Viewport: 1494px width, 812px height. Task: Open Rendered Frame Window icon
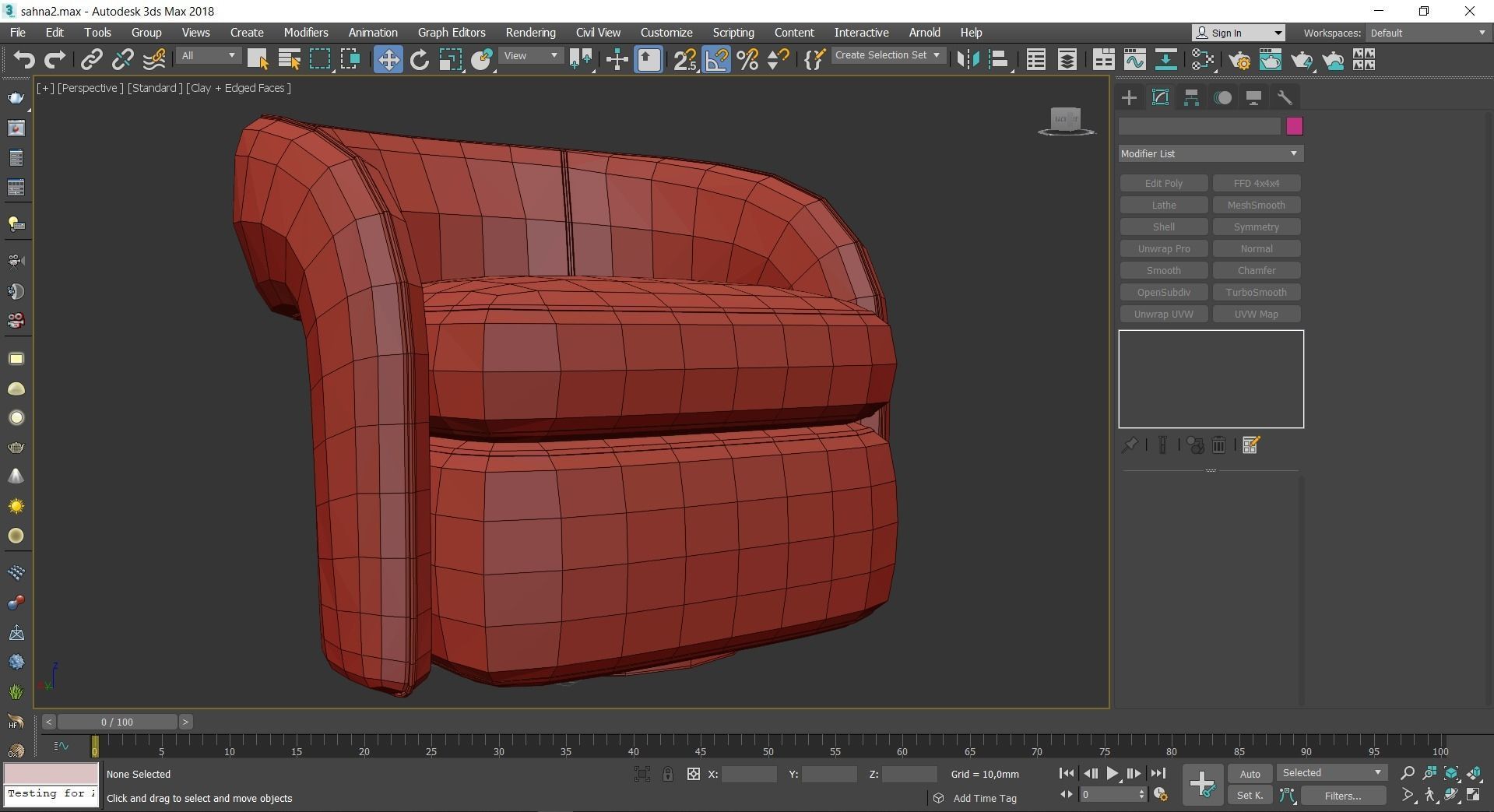[1271, 60]
